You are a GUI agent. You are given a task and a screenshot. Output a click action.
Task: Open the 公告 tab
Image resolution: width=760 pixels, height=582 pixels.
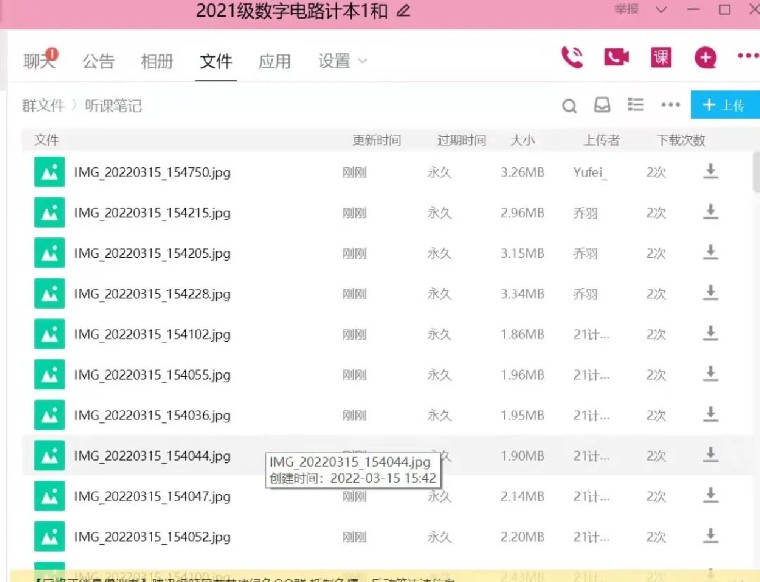point(98,61)
